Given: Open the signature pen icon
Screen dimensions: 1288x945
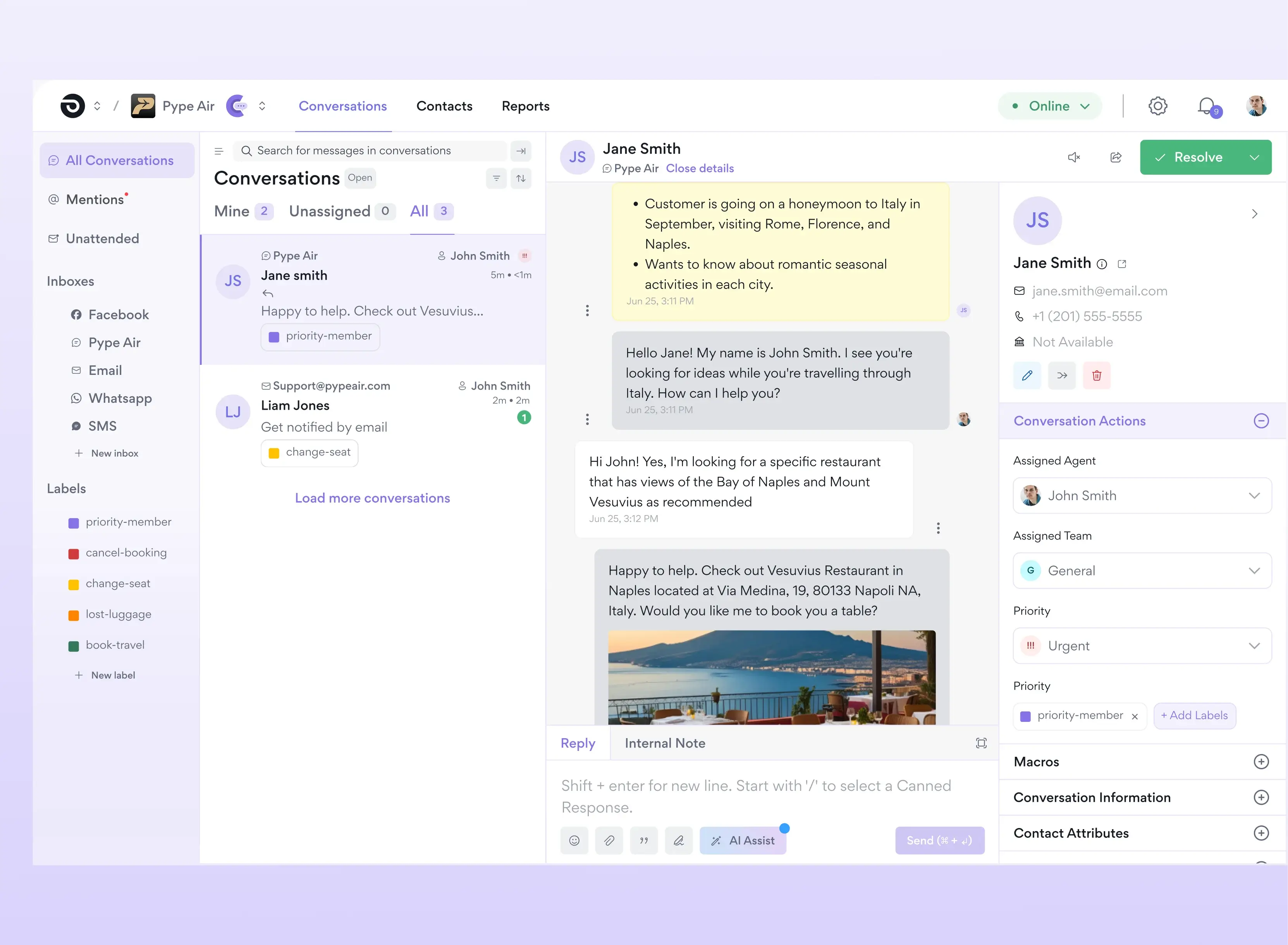Looking at the screenshot, I should click(679, 840).
